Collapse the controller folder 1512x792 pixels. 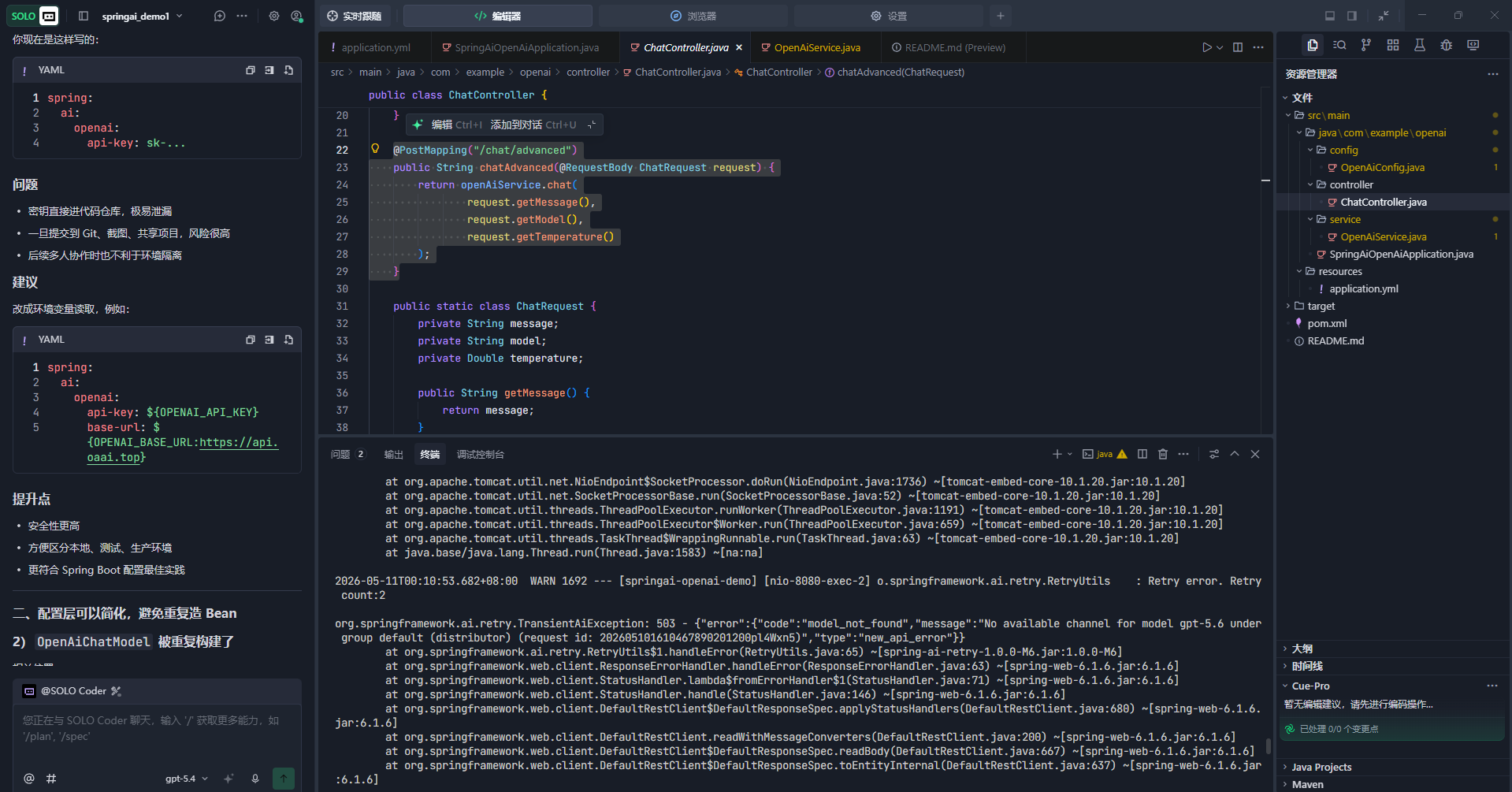pyautogui.click(x=1310, y=184)
